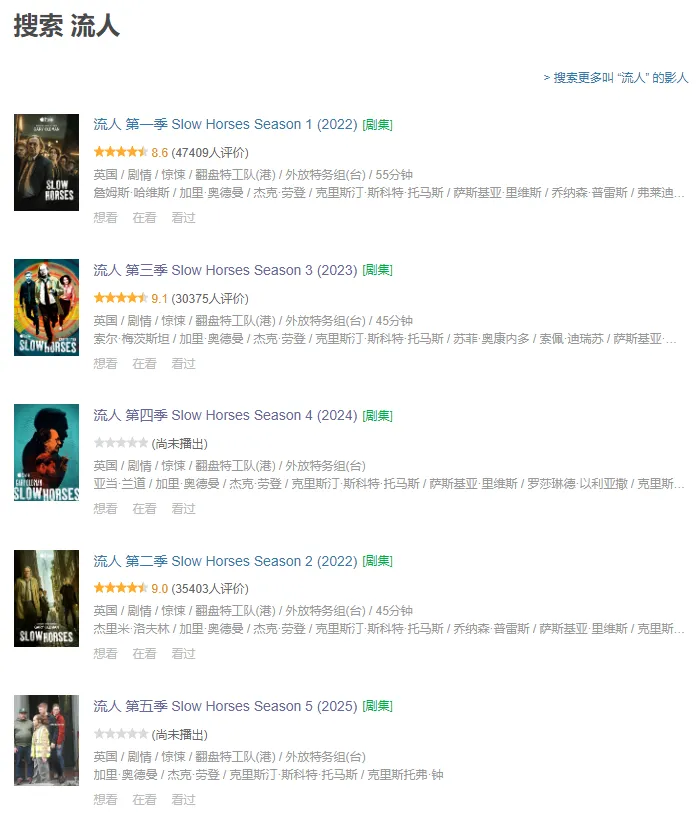Open the 流人 第二季 Season 2 title link

tap(225, 561)
